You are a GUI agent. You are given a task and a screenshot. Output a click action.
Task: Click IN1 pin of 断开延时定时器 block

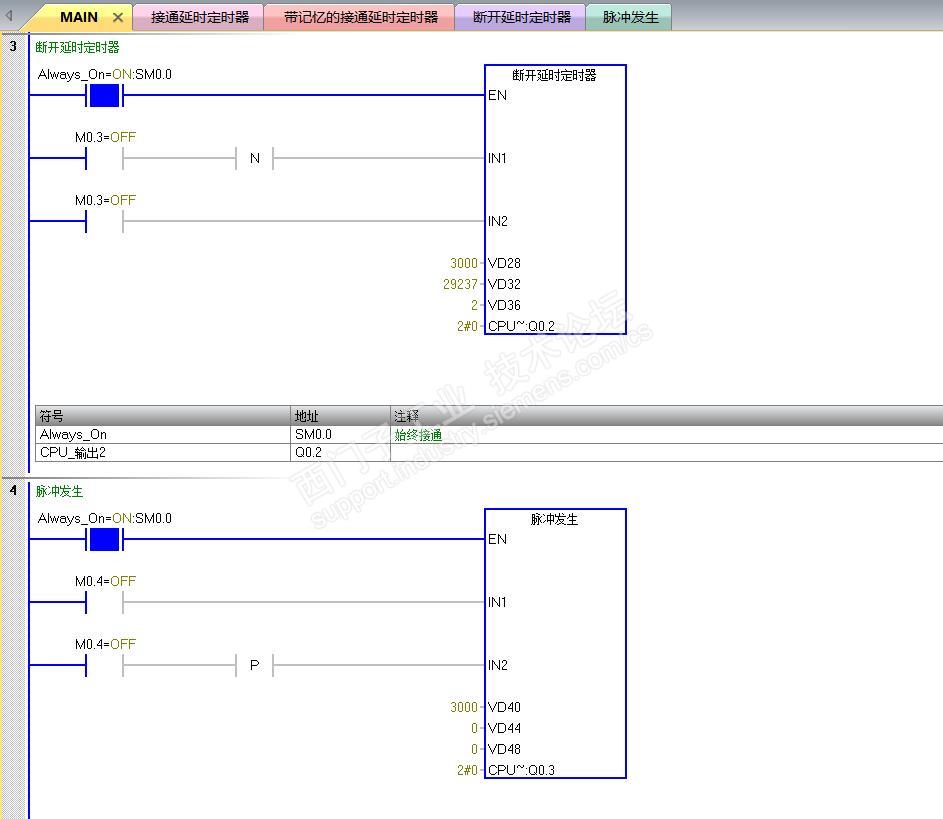pos(497,158)
